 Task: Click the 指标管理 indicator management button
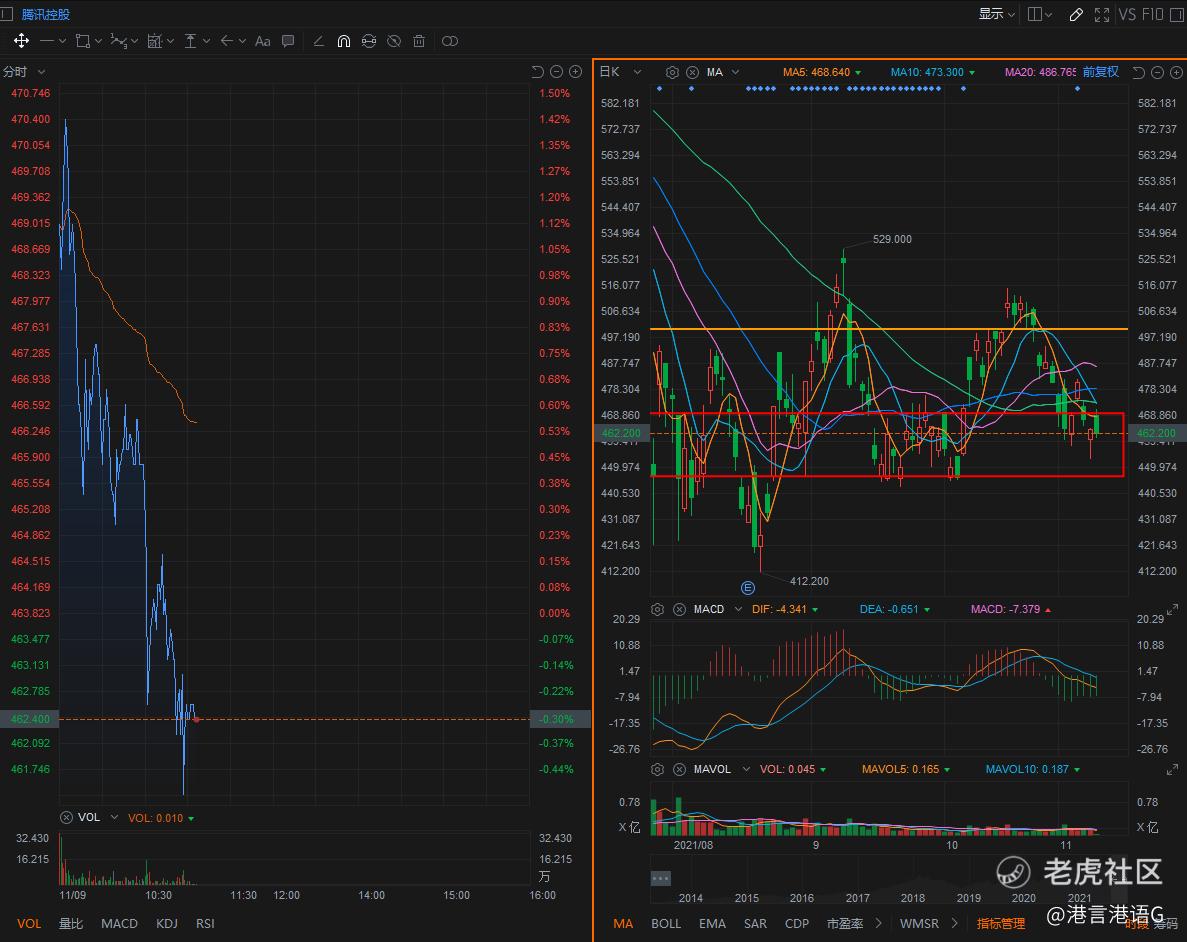(x=1001, y=923)
